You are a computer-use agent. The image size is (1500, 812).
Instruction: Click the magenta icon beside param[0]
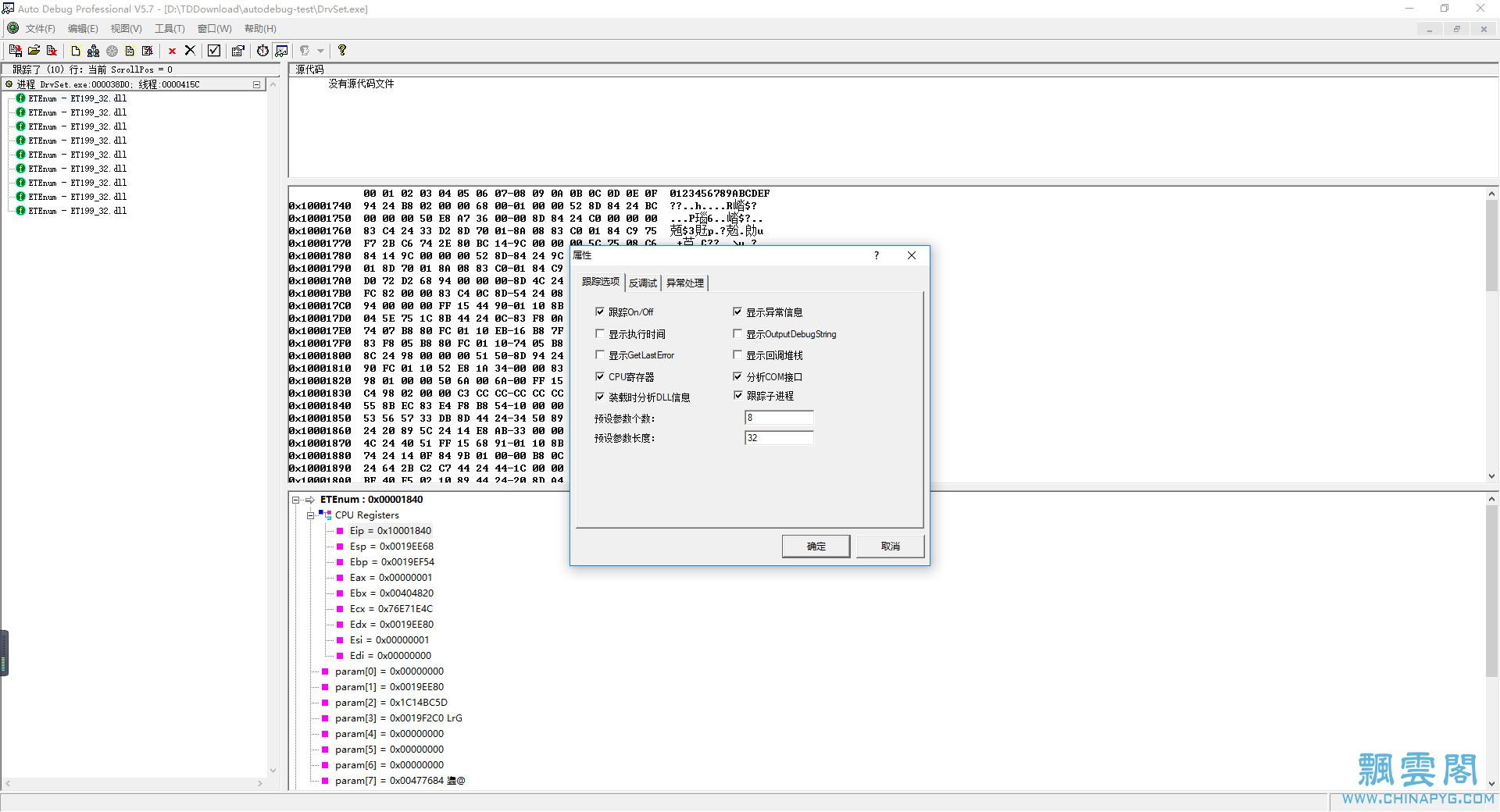click(x=325, y=671)
